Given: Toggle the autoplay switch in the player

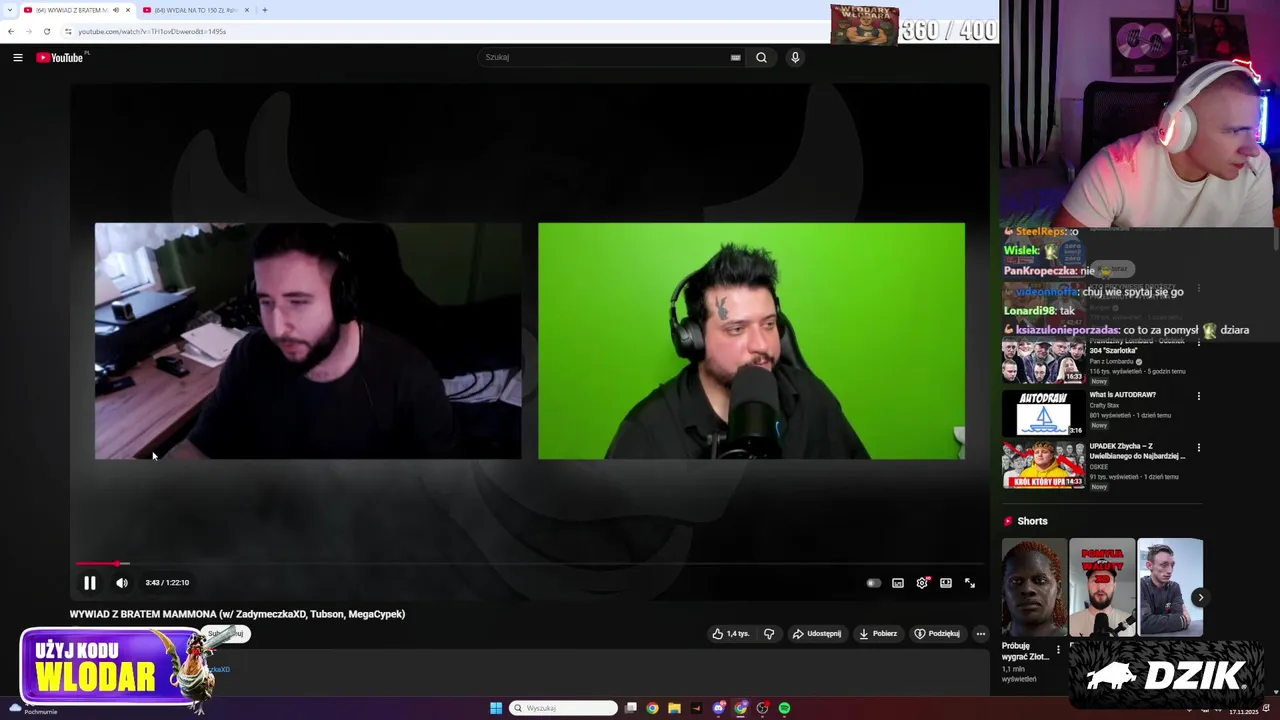Looking at the screenshot, I should pyautogui.click(x=873, y=583).
